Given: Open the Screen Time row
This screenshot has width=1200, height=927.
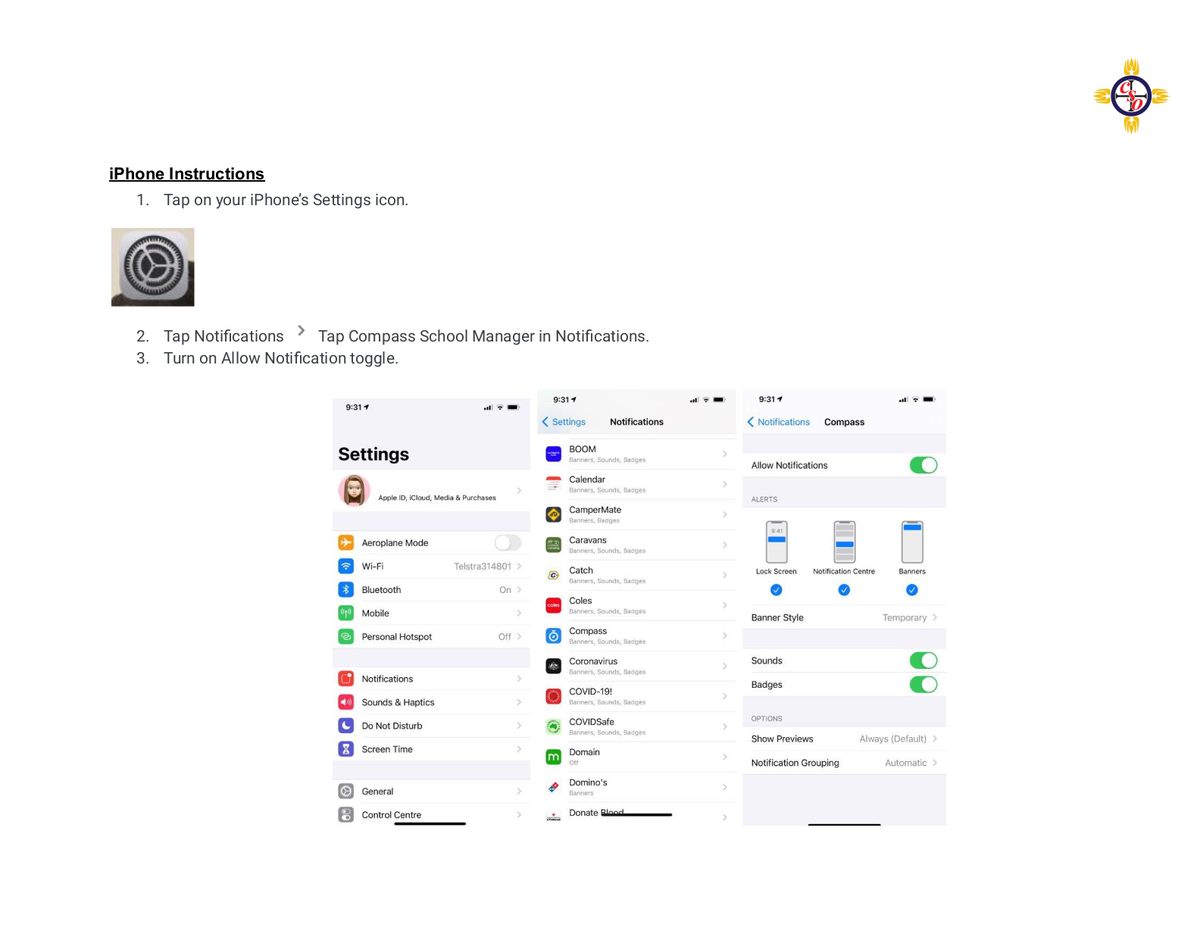Looking at the screenshot, I should coord(431,749).
